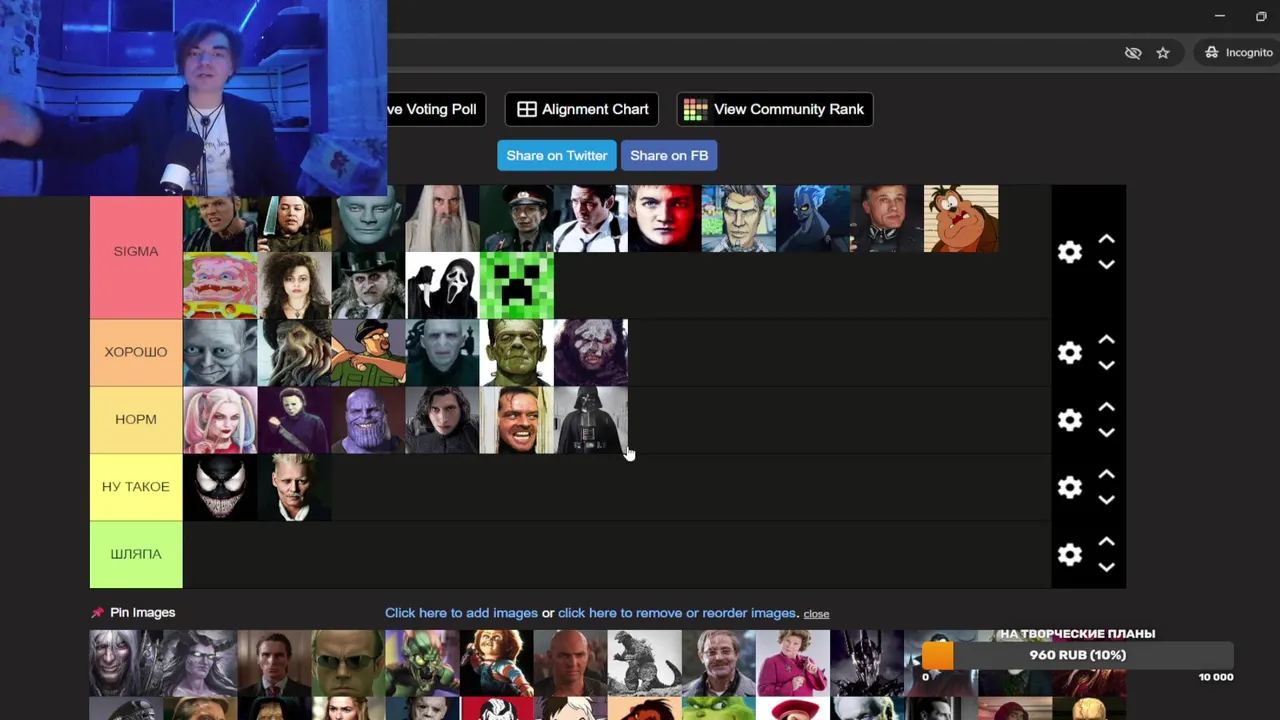This screenshot has width=1280, height=720.
Task: Move ШЛЯПА tier up with arrow
Action: (x=1106, y=542)
